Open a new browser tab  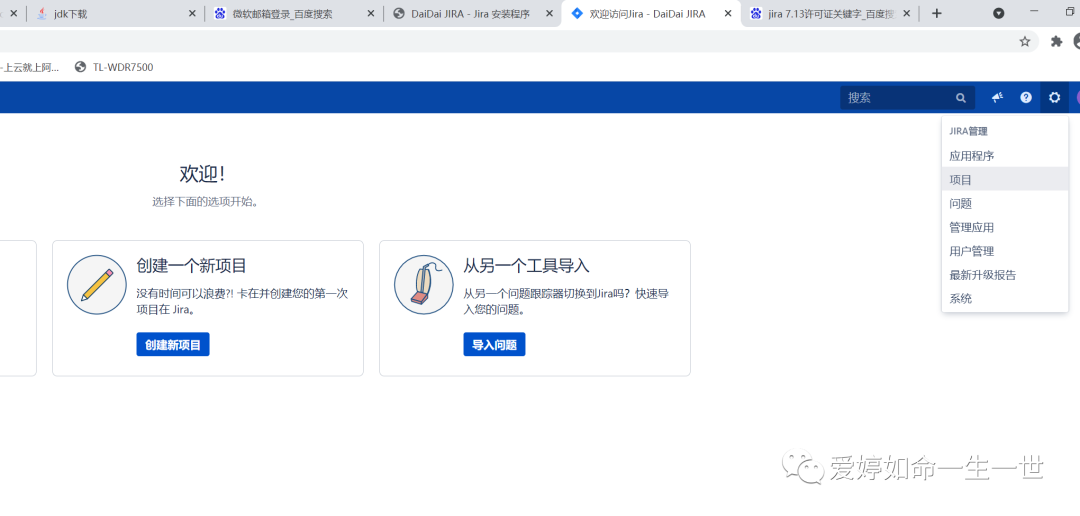click(x=936, y=13)
